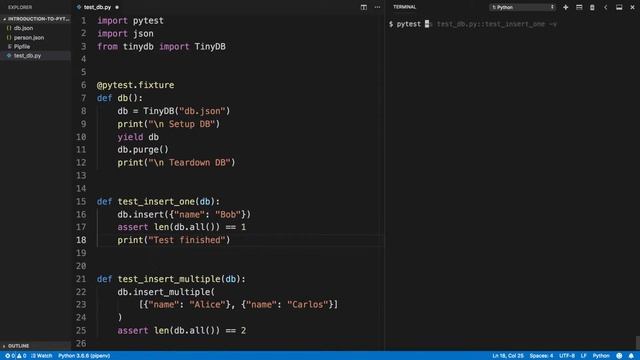This screenshot has height=360, width=640.
Task: Switch to the test_db.py editor tab
Action: (x=97, y=7)
